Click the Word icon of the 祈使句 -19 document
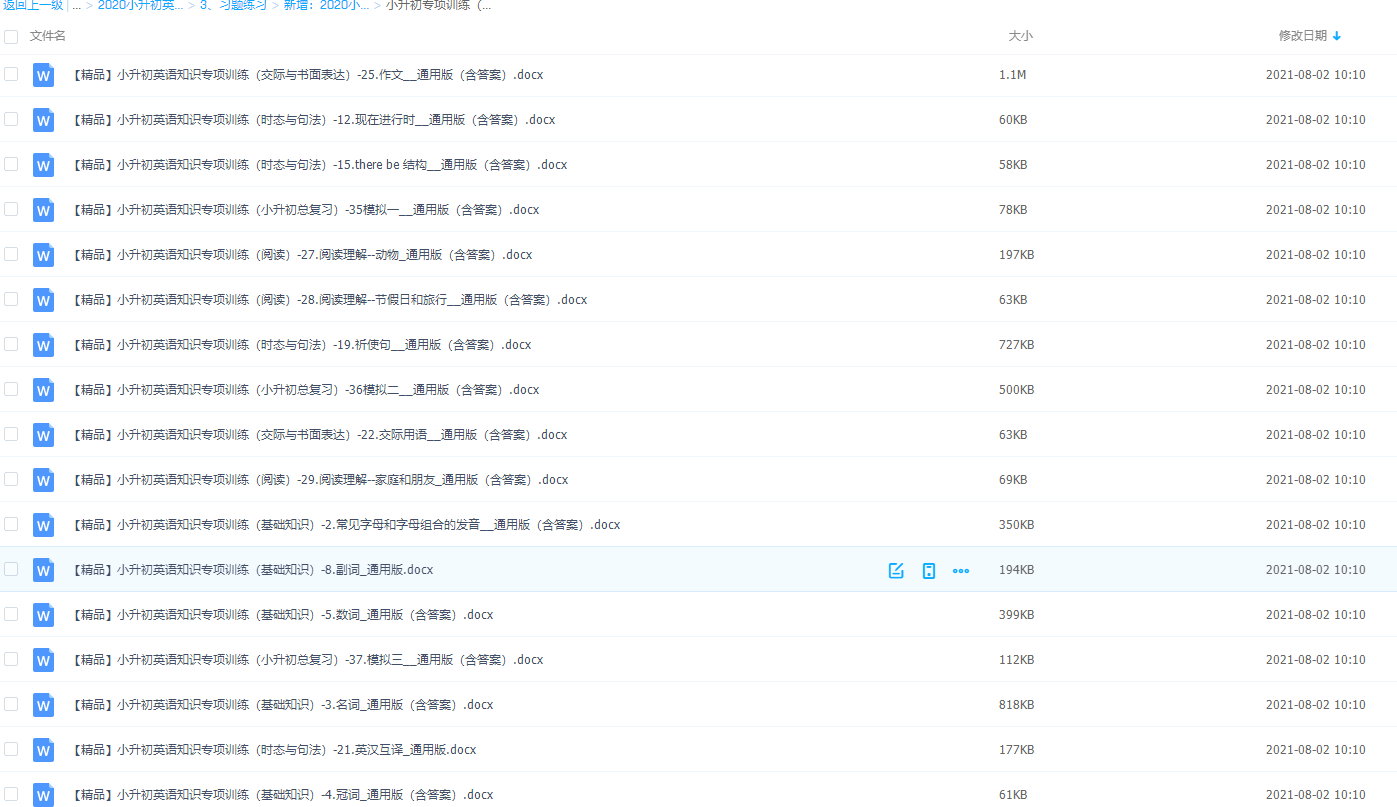Screen dimensions: 1397x807 [43, 345]
